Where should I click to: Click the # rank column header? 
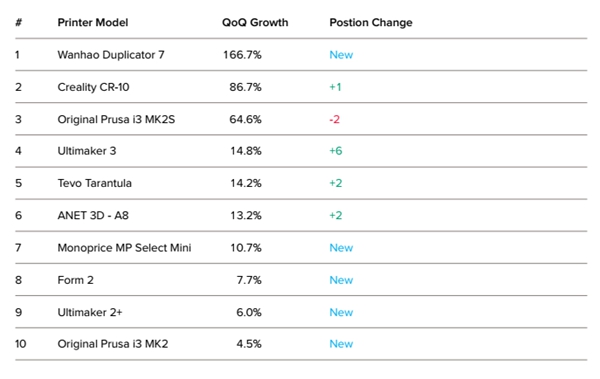pyautogui.click(x=18, y=23)
